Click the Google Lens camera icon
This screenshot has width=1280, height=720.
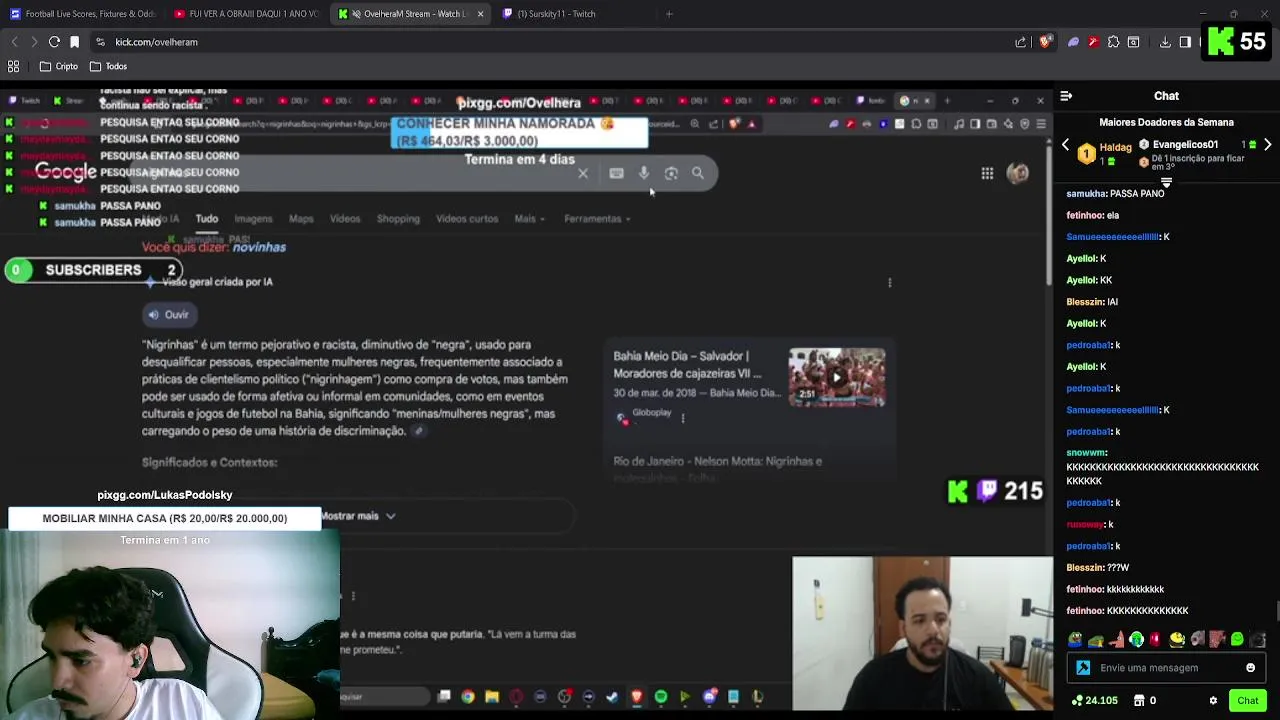click(x=671, y=173)
